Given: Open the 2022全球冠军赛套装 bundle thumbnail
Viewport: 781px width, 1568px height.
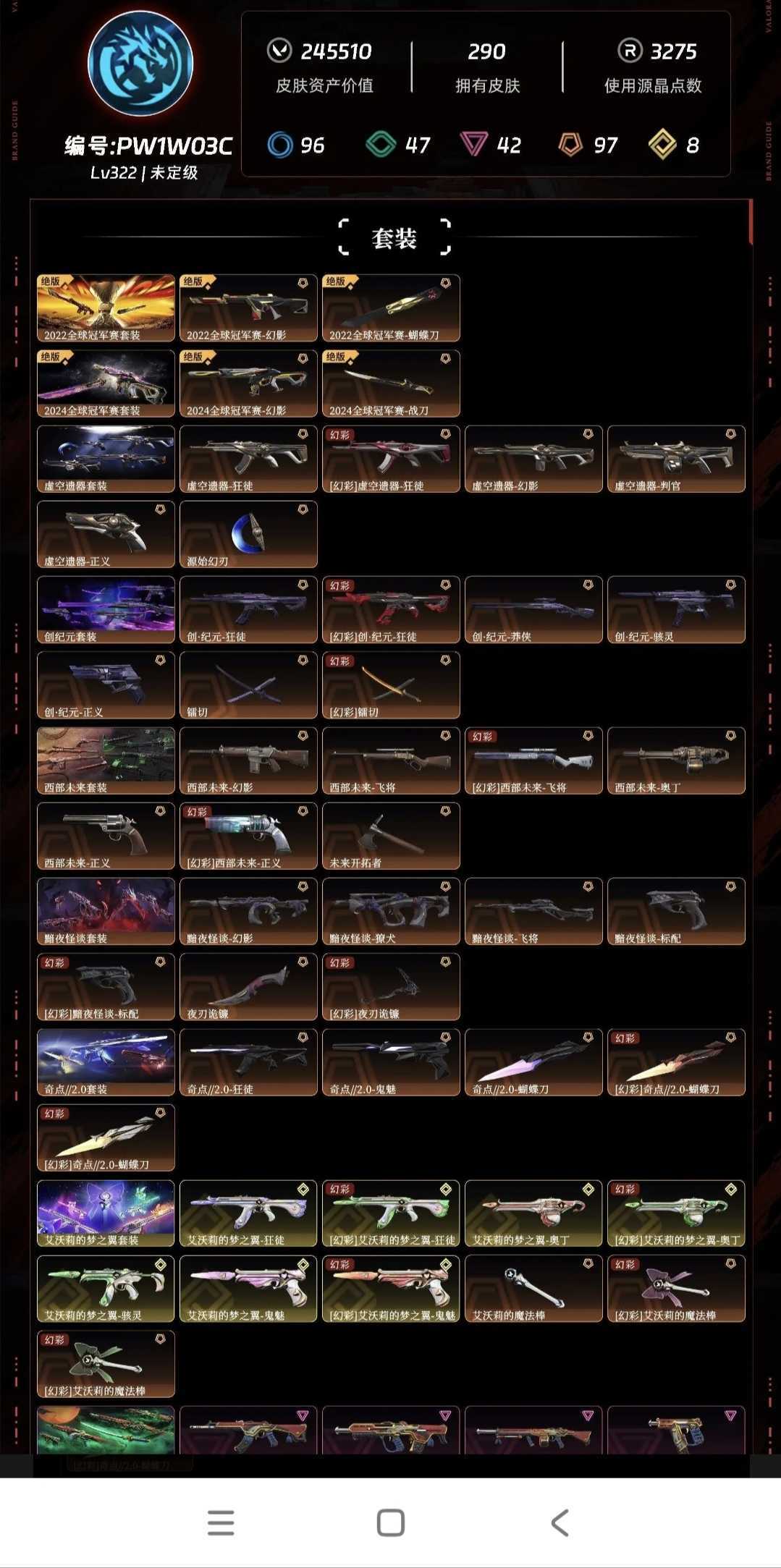Looking at the screenshot, I should 106,308.
